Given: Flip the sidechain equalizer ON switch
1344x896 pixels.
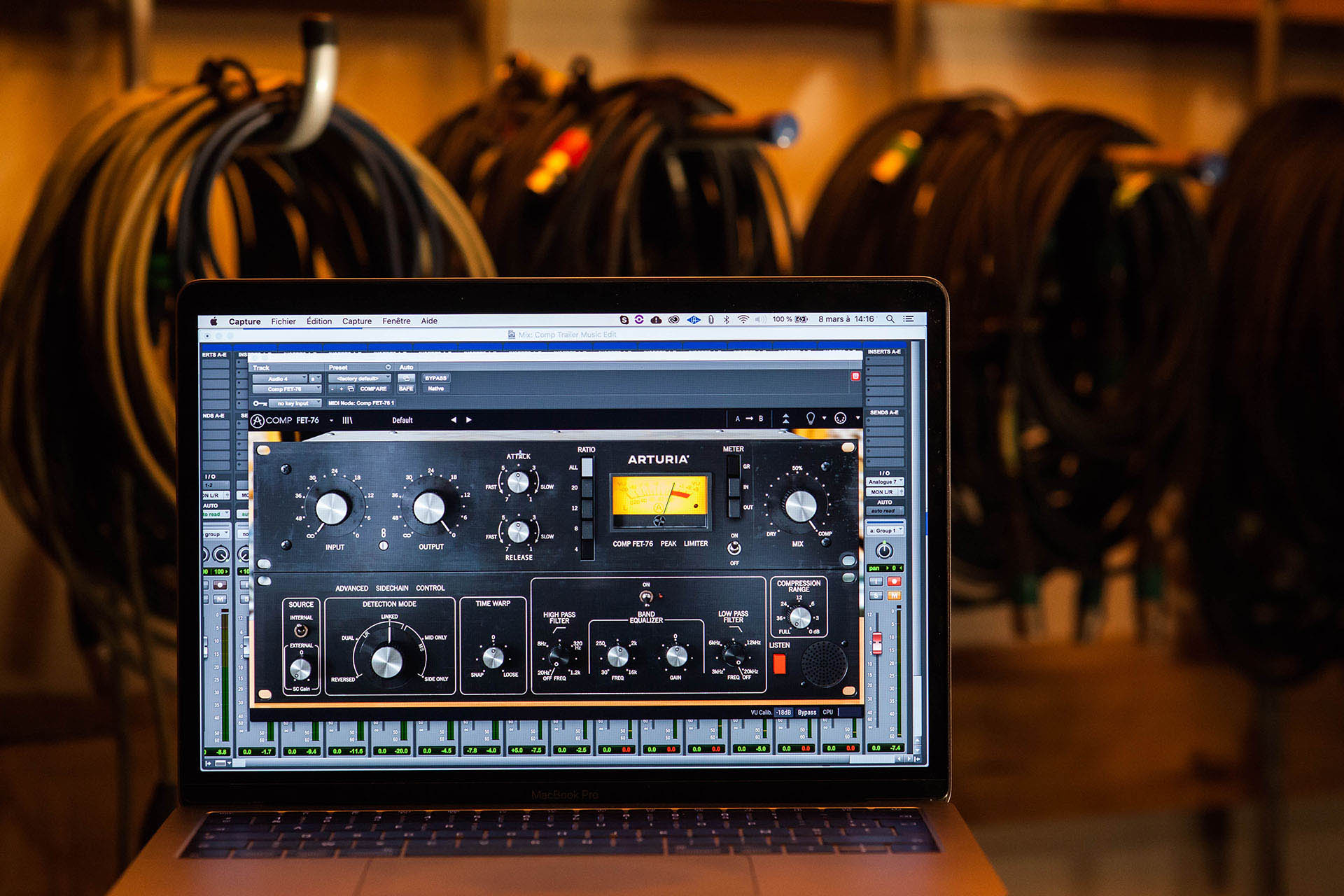Looking at the screenshot, I should (646, 597).
